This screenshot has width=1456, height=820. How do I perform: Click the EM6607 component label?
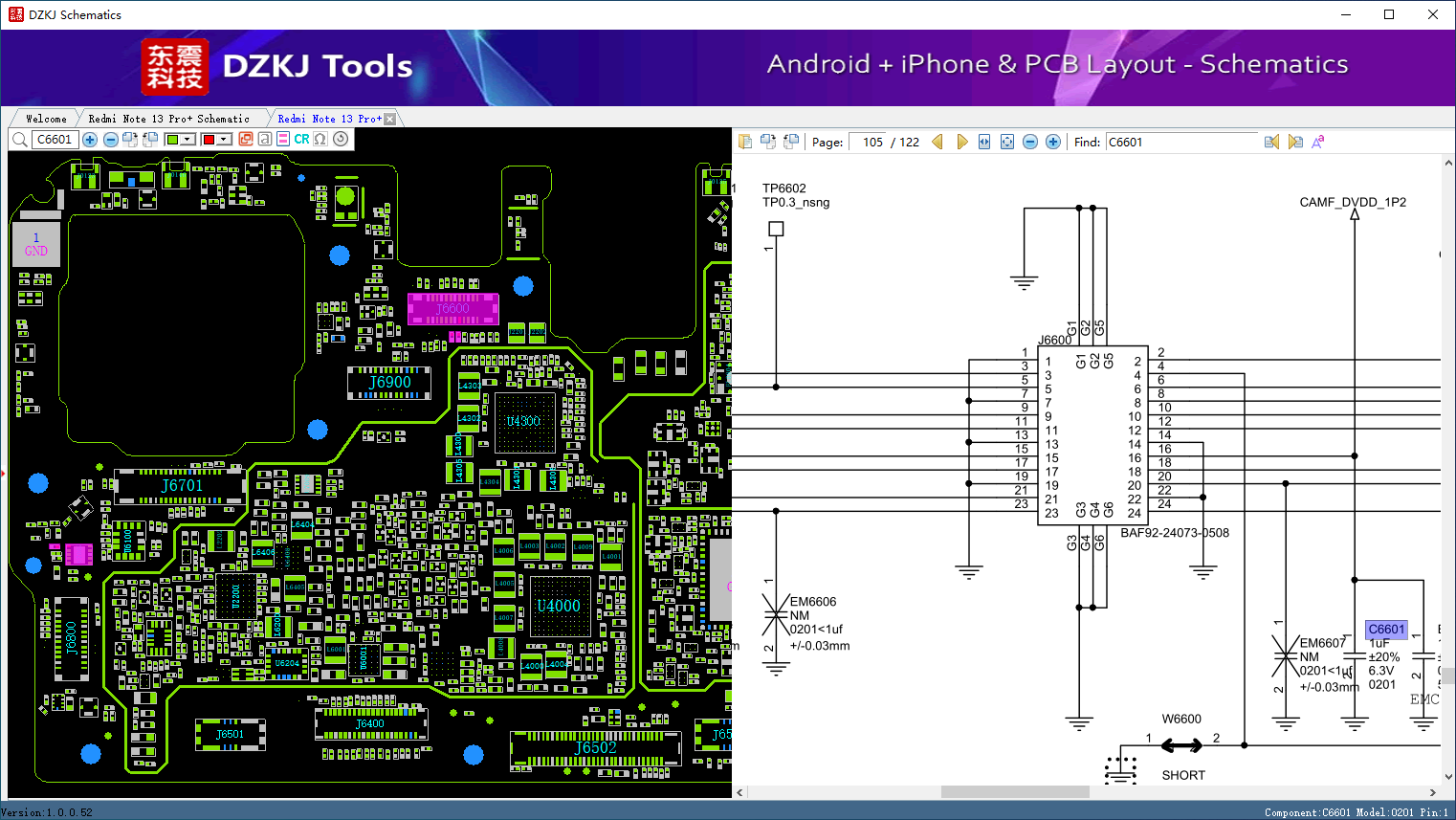[1323, 643]
